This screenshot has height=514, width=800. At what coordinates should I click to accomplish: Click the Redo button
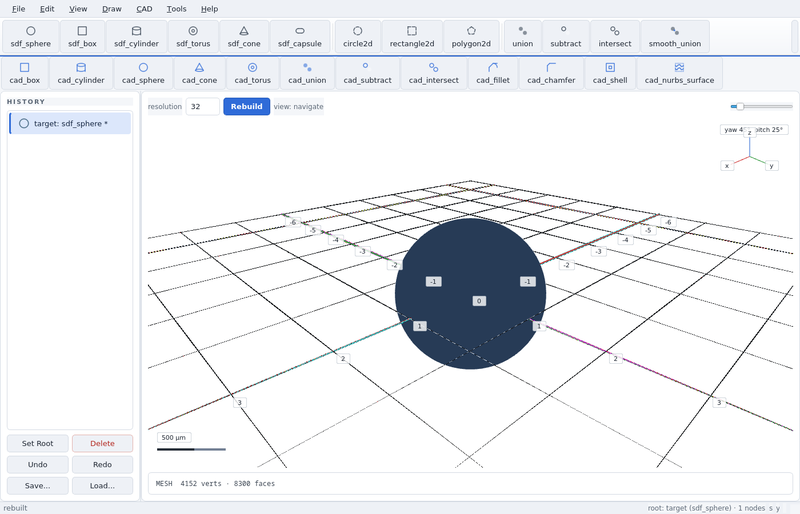tap(102, 464)
